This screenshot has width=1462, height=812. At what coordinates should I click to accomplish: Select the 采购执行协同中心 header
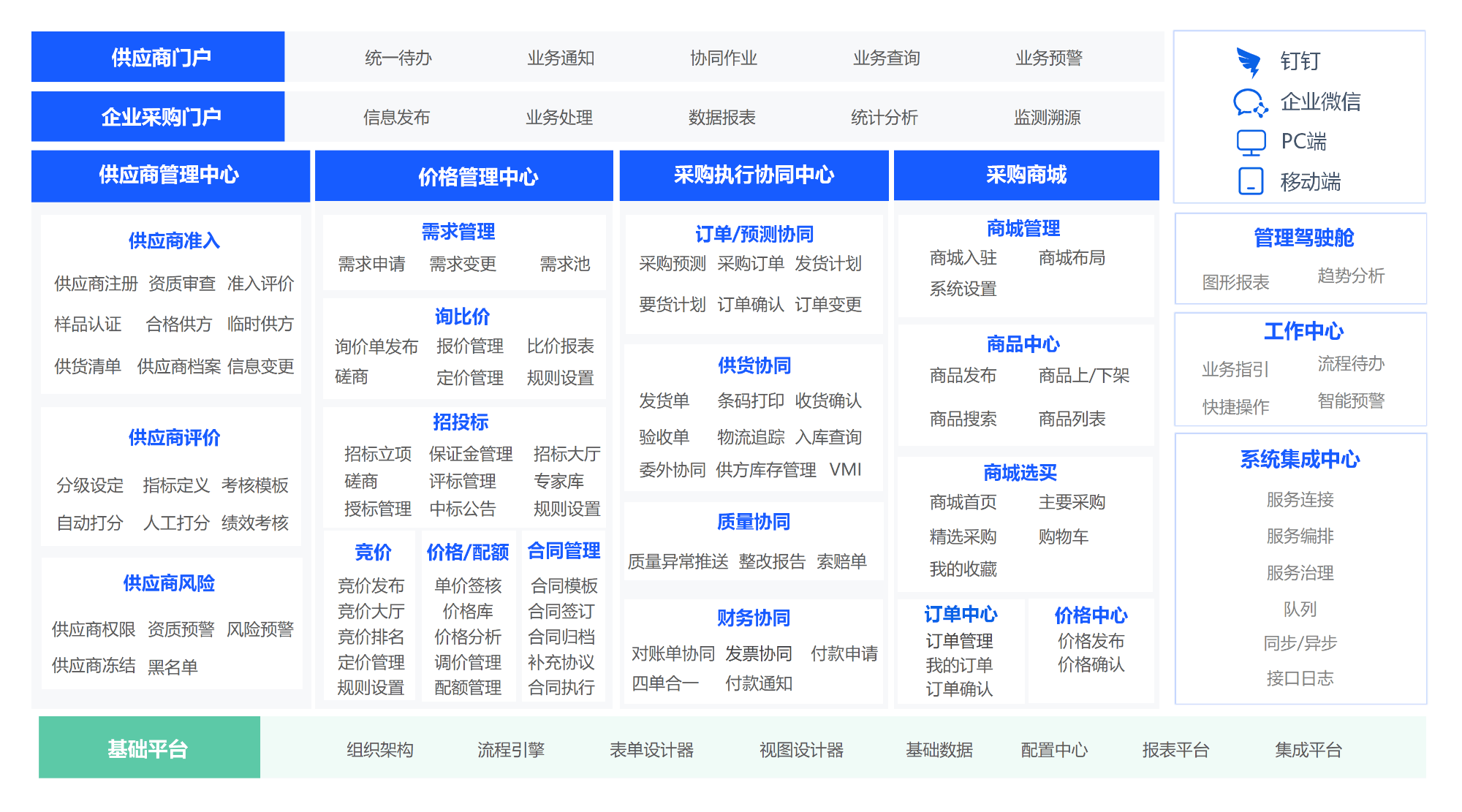754,175
